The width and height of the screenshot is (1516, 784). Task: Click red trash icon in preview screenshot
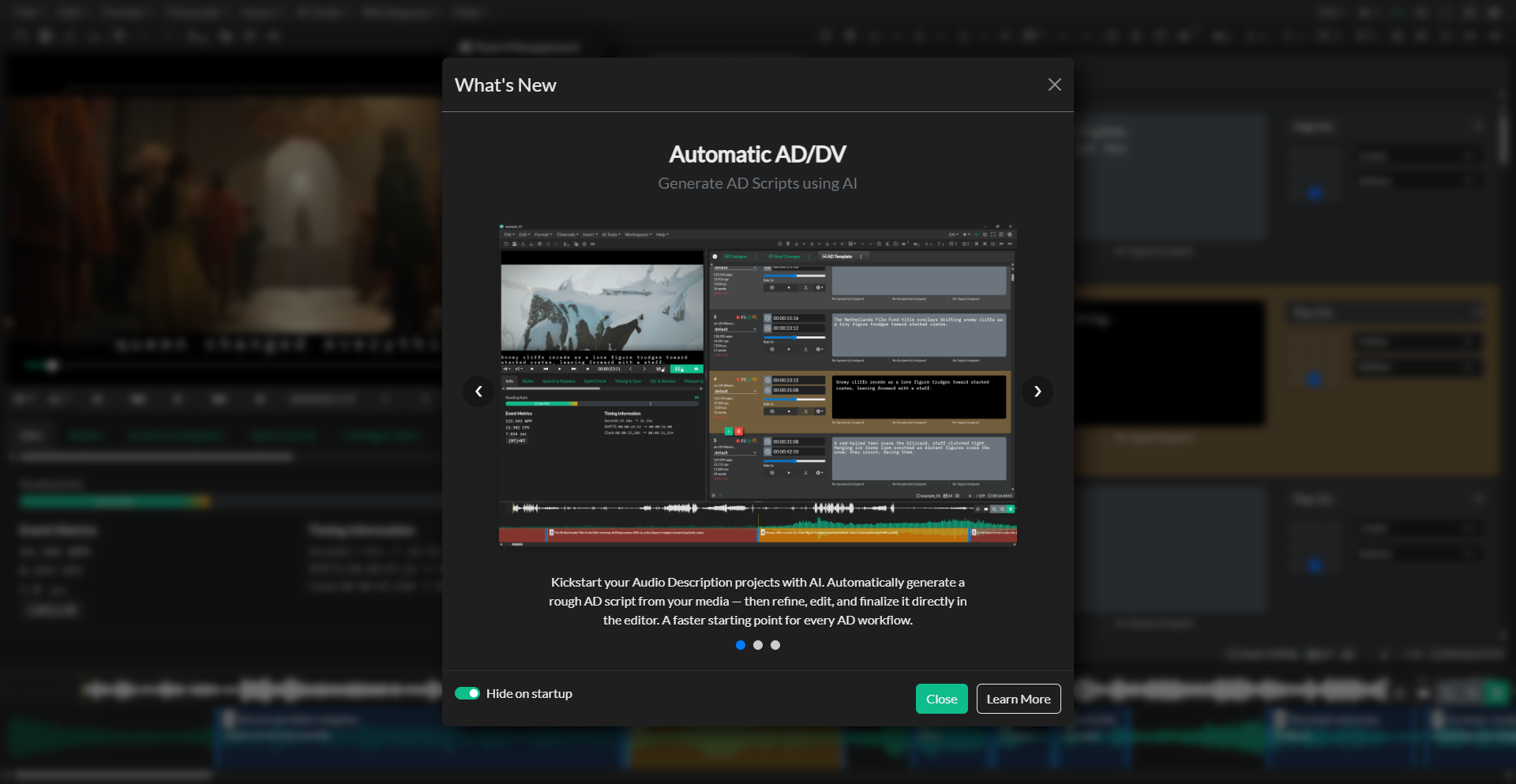(739, 432)
